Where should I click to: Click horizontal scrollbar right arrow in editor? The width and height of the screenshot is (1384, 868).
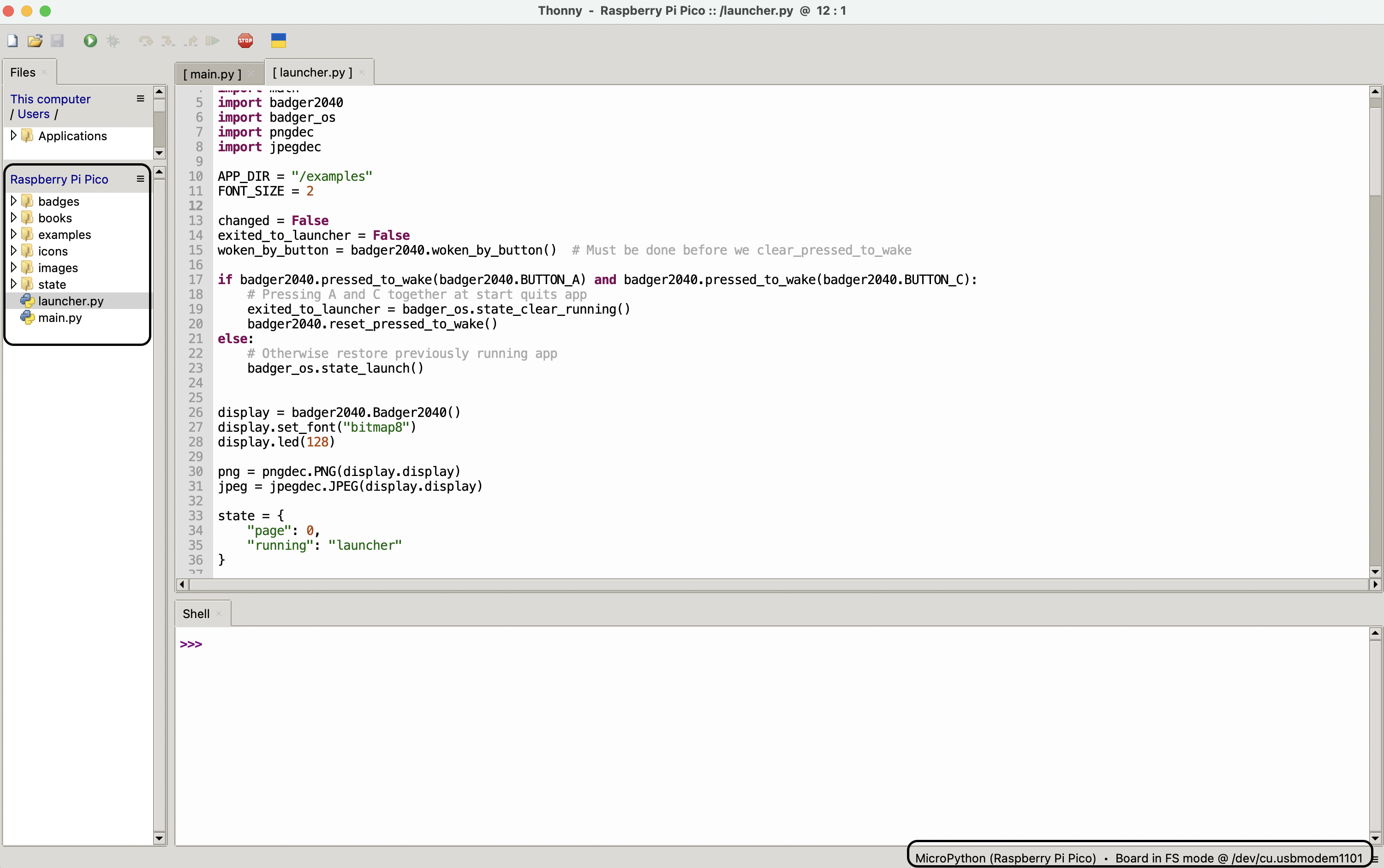(x=1375, y=584)
